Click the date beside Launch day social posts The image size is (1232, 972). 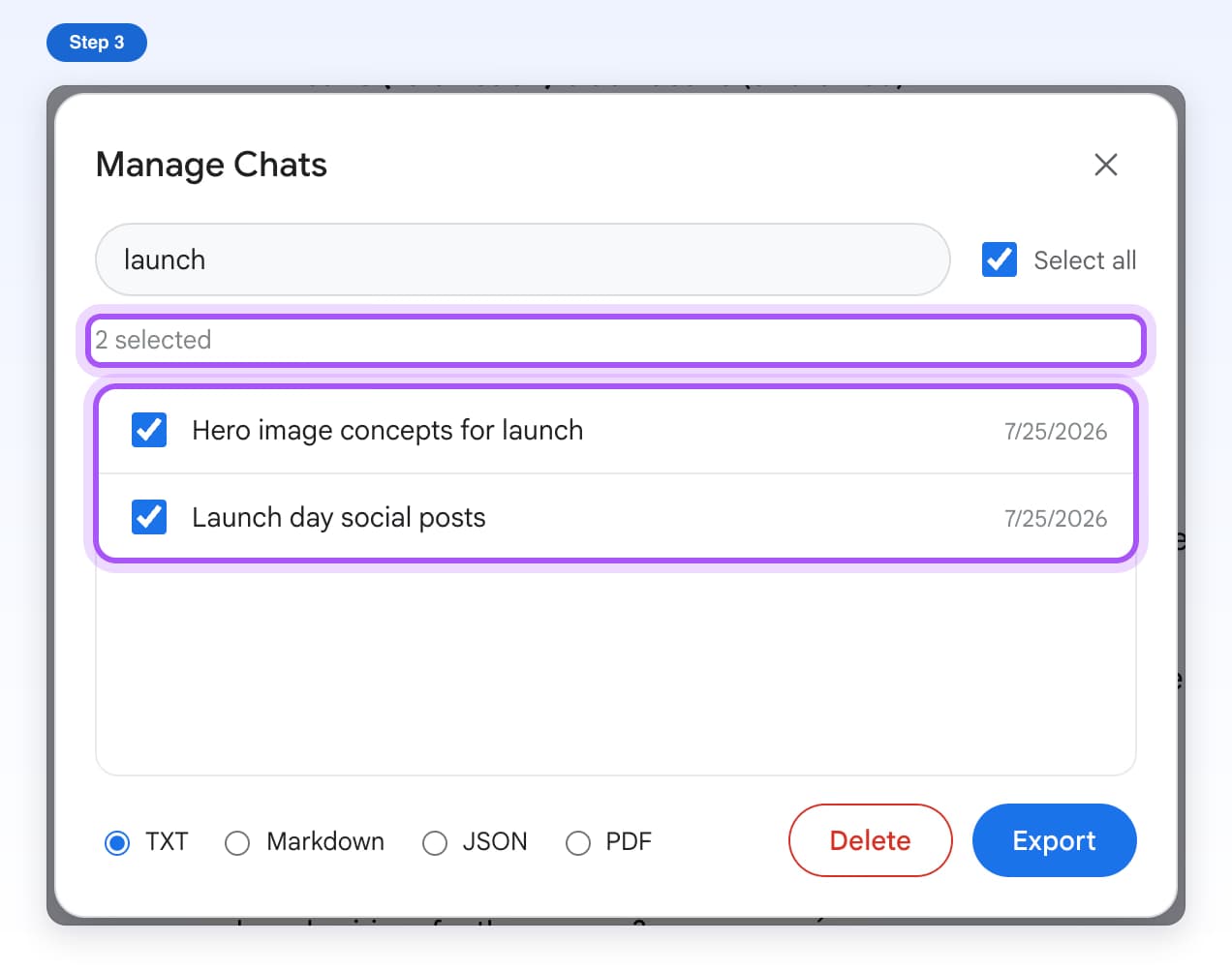[1056, 519]
